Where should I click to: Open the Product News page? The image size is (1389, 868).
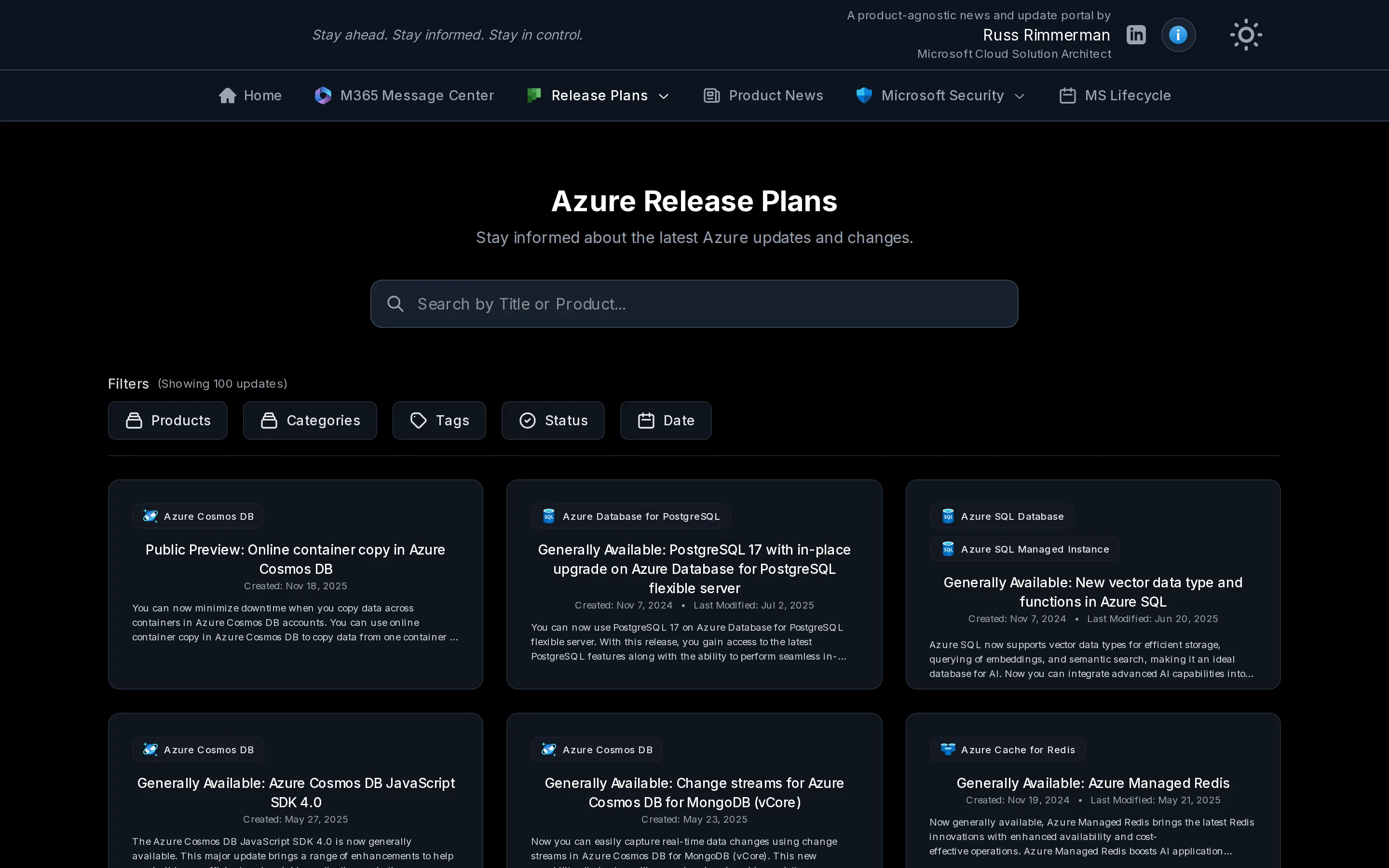pos(763,95)
